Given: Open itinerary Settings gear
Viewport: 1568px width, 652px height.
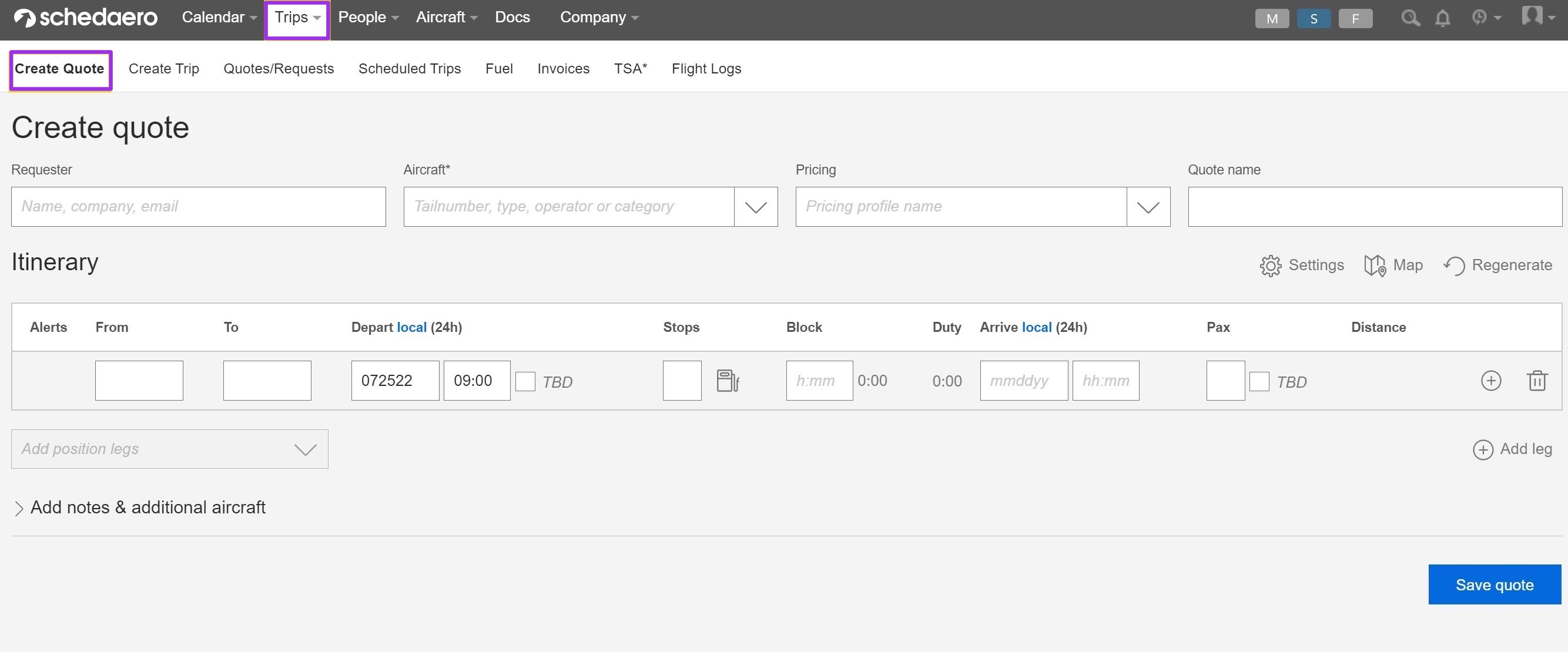Looking at the screenshot, I should point(1301,265).
